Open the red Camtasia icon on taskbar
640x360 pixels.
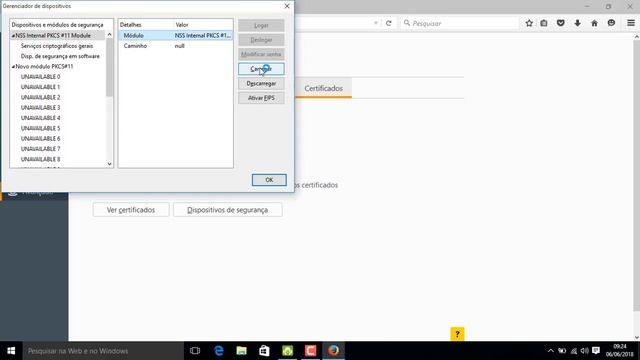click(310, 351)
